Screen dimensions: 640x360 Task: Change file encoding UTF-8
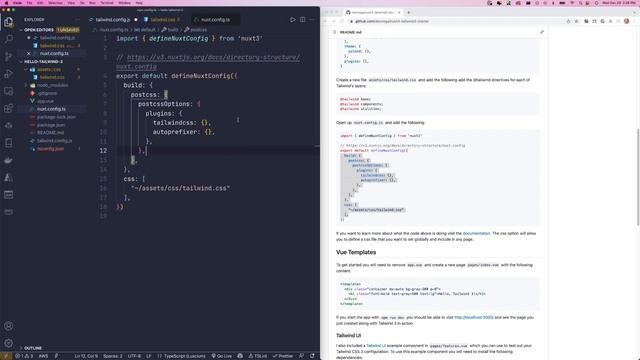(x=134, y=356)
